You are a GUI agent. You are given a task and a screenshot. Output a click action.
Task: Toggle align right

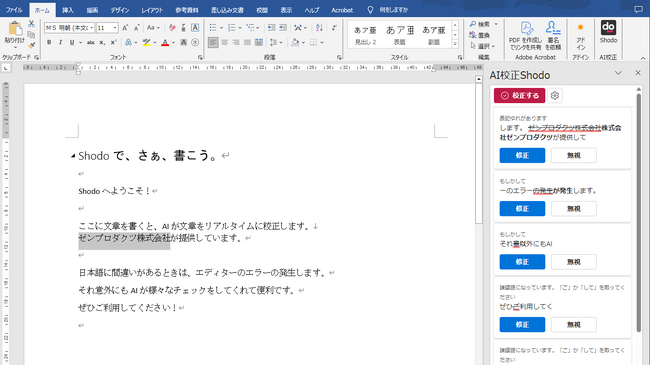236,42
